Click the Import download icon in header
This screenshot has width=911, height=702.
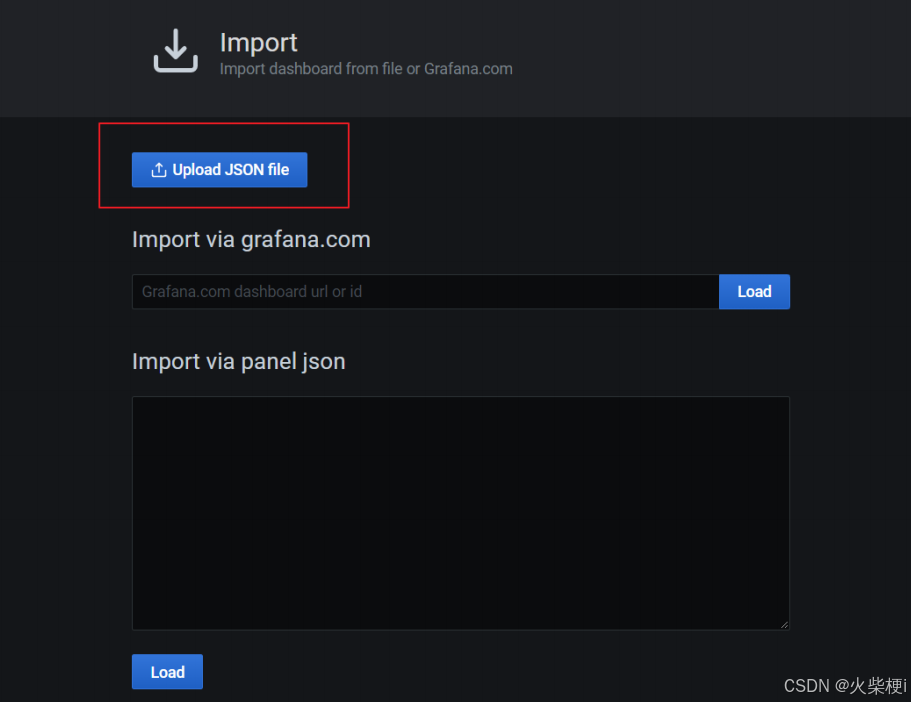coord(175,51)
